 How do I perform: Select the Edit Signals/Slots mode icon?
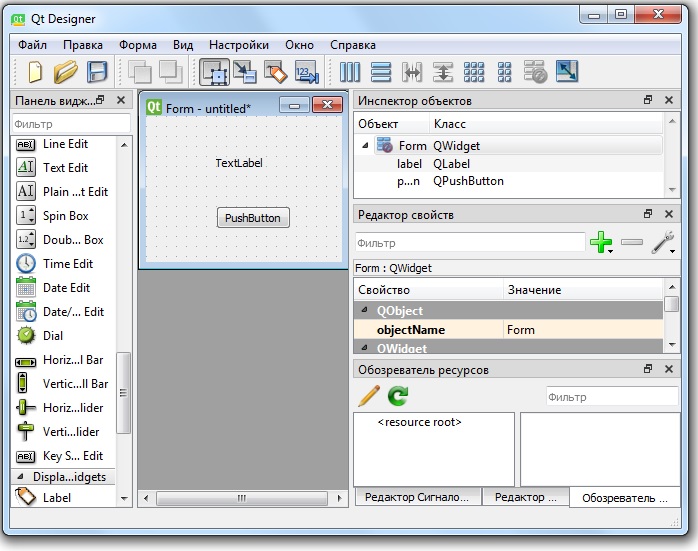[245, 72]
